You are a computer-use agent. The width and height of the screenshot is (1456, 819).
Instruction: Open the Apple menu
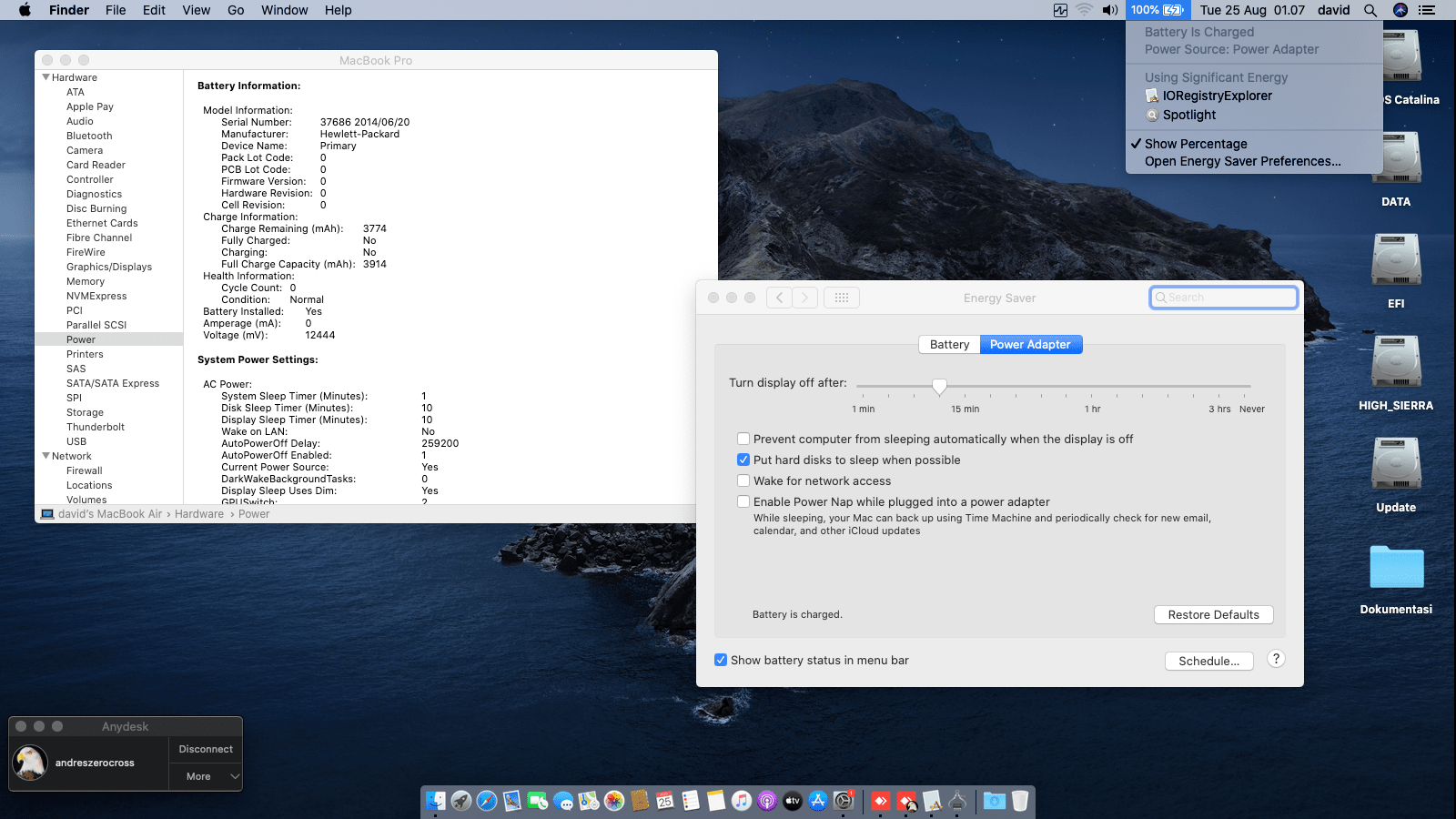coord(25,10)
